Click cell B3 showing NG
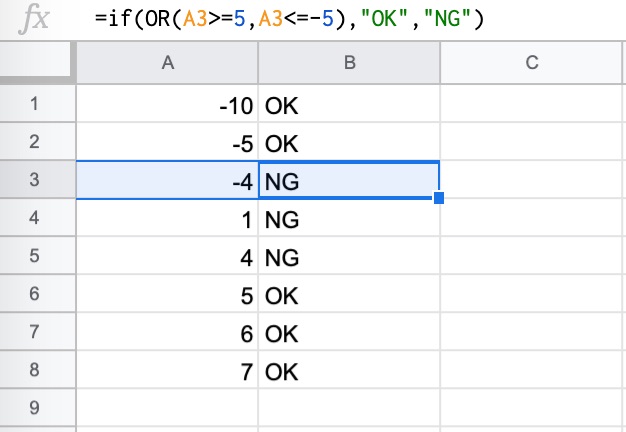Screen dimensions: 626x432 [349, 179]
